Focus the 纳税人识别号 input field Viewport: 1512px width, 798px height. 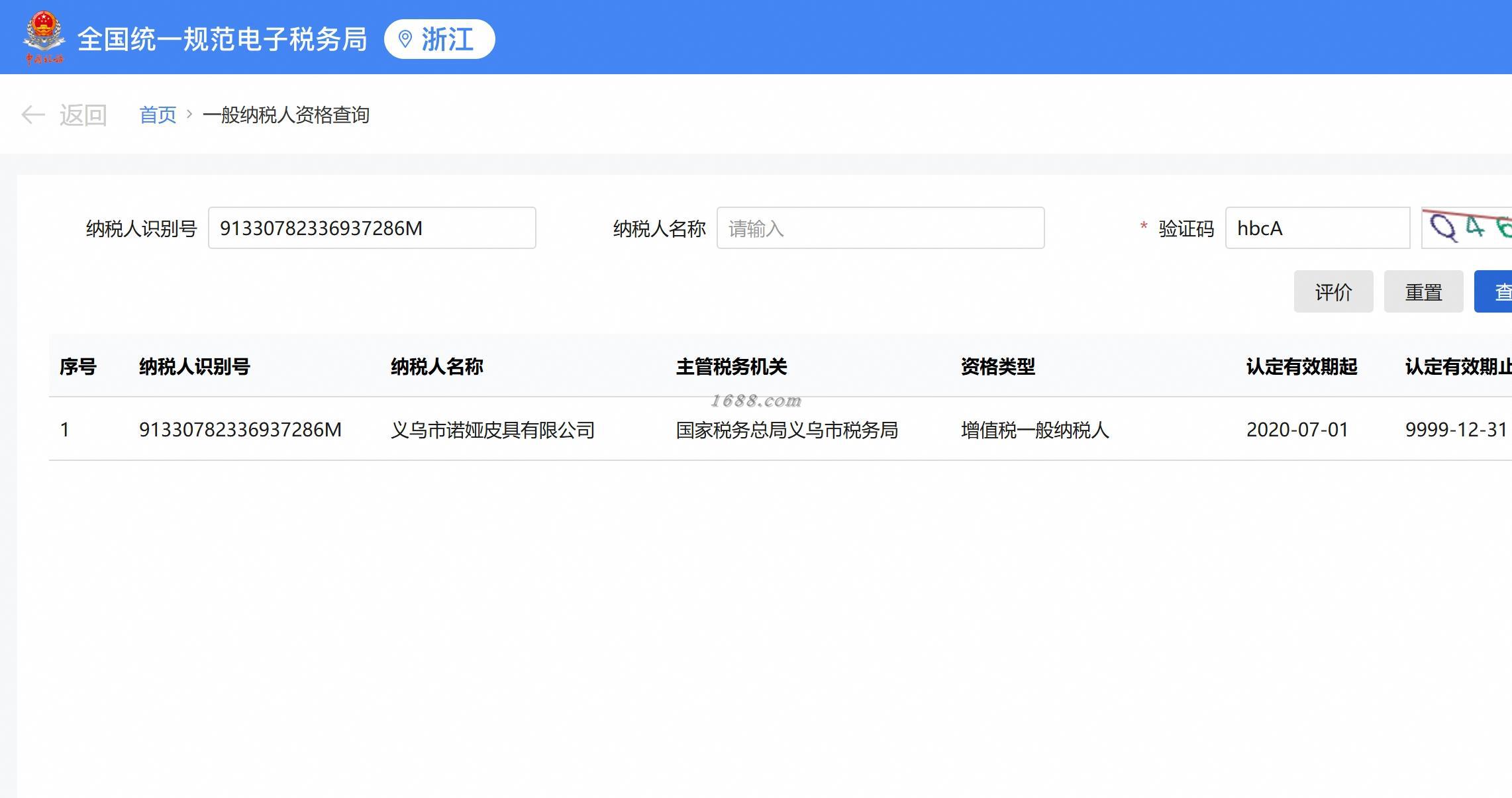point(372,228)
